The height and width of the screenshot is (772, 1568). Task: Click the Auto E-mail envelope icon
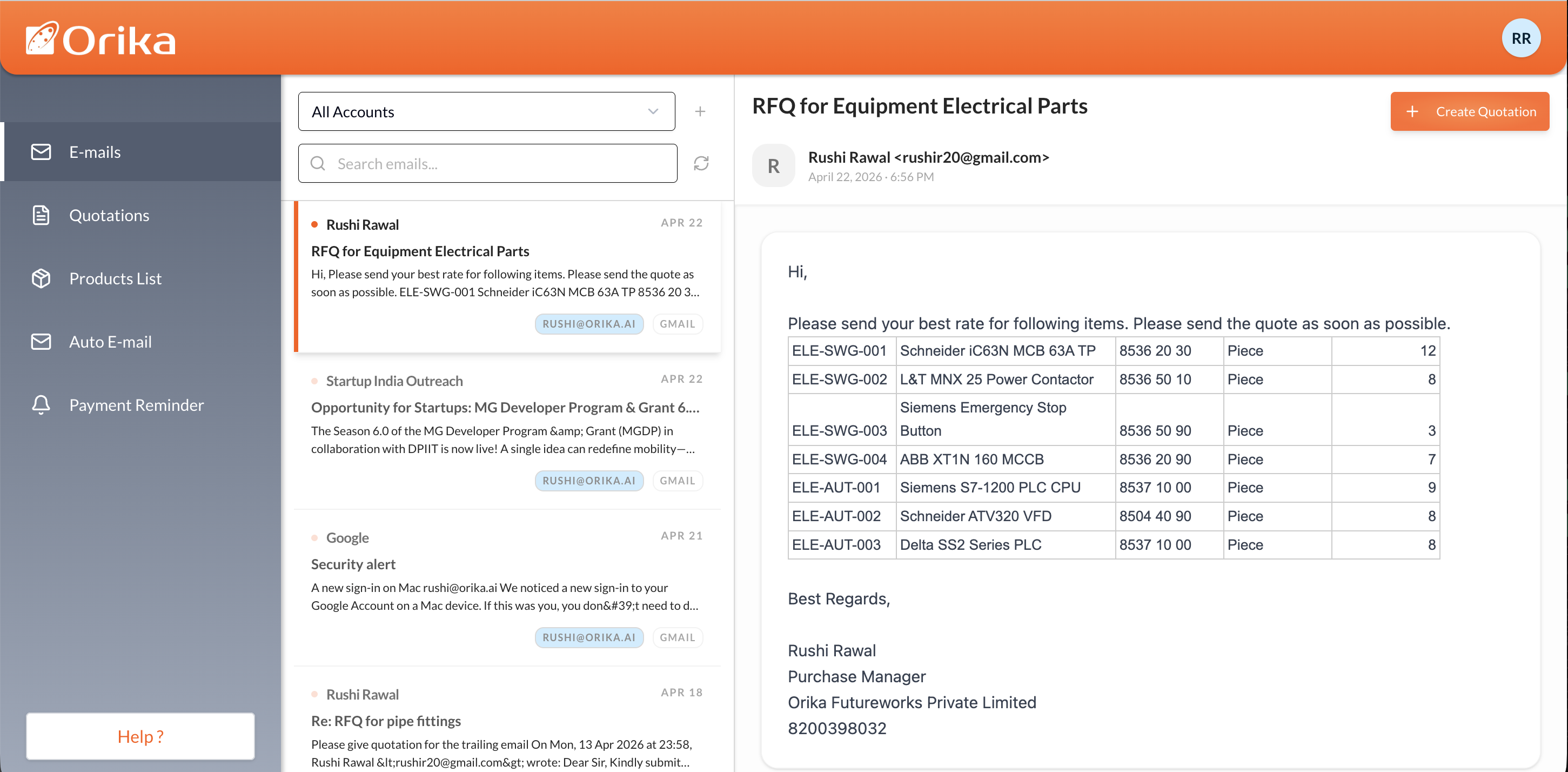41,342
